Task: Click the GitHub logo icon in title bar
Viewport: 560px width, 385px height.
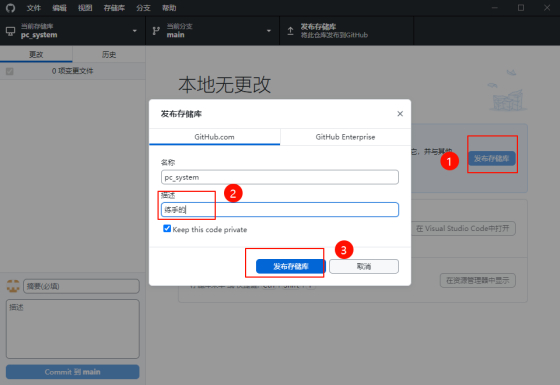Action: pos(10,8)
